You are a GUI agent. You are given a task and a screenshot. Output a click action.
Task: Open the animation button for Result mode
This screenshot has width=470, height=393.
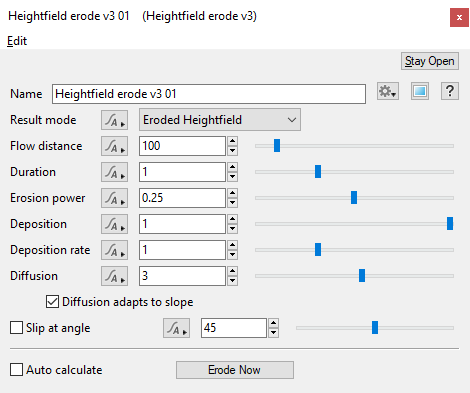click(114, 120)
